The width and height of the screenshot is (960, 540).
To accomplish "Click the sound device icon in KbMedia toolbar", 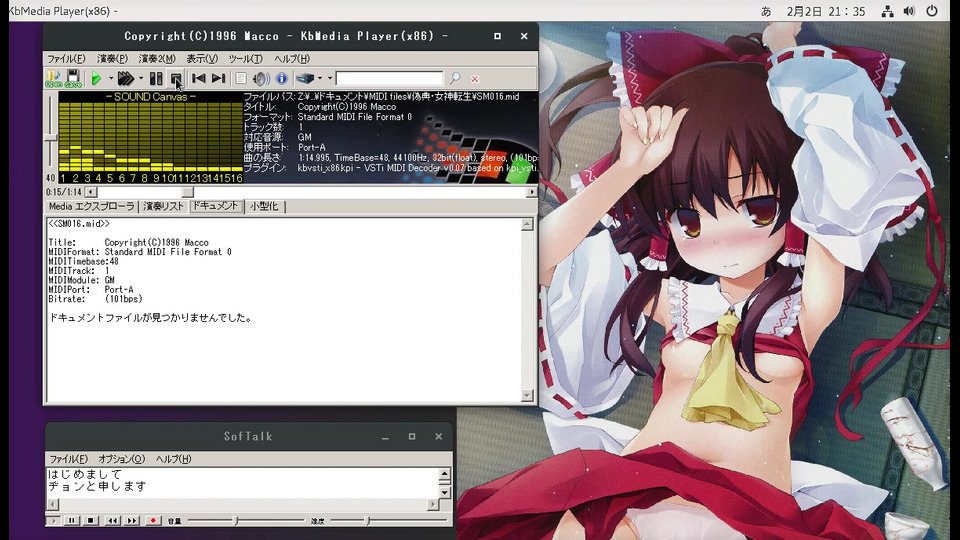I will 305,78.
